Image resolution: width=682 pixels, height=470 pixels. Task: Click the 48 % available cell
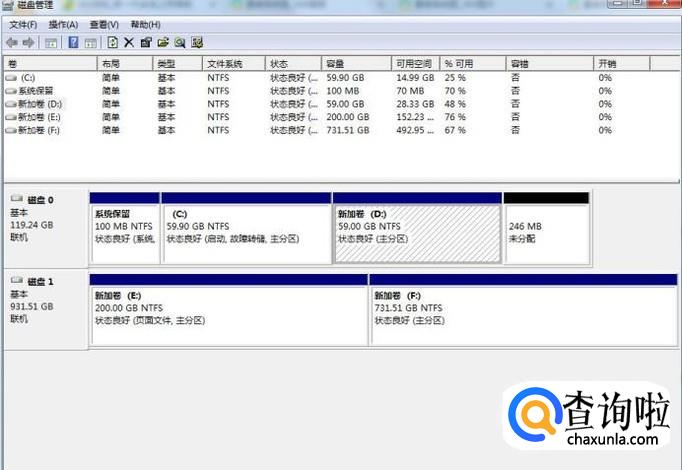pos(455,104)
